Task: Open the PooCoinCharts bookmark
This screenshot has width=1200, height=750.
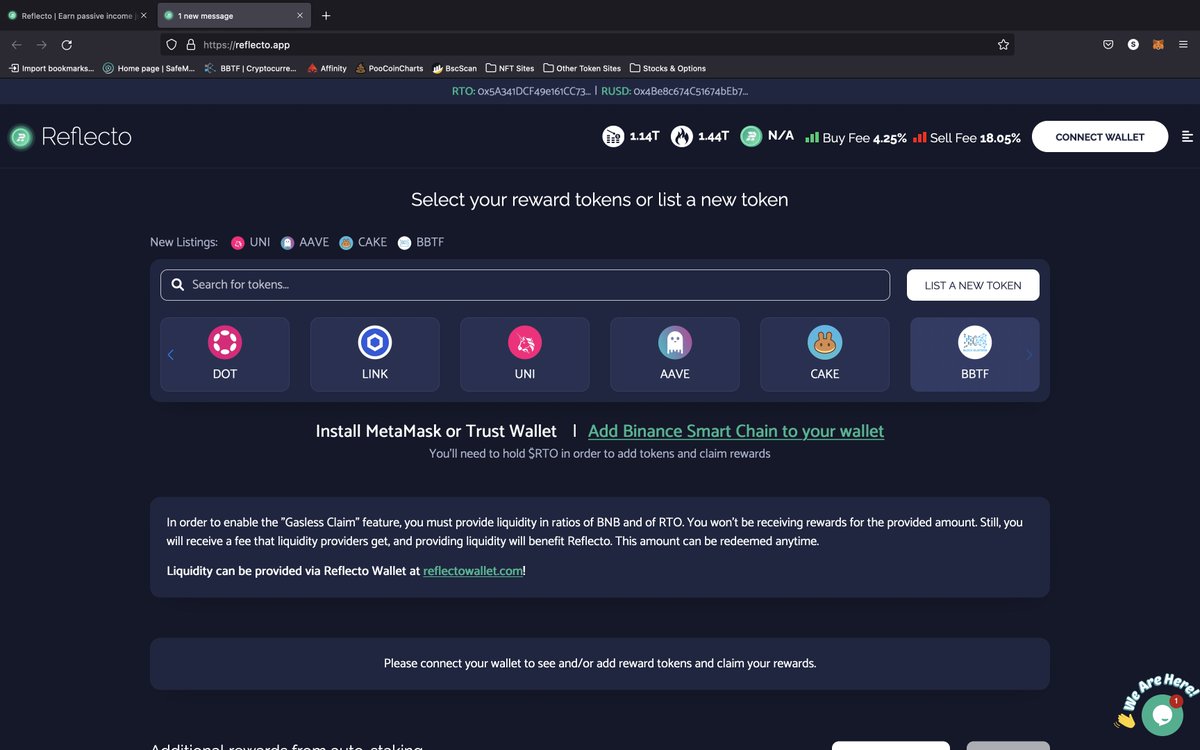Action: click(390, 68)
